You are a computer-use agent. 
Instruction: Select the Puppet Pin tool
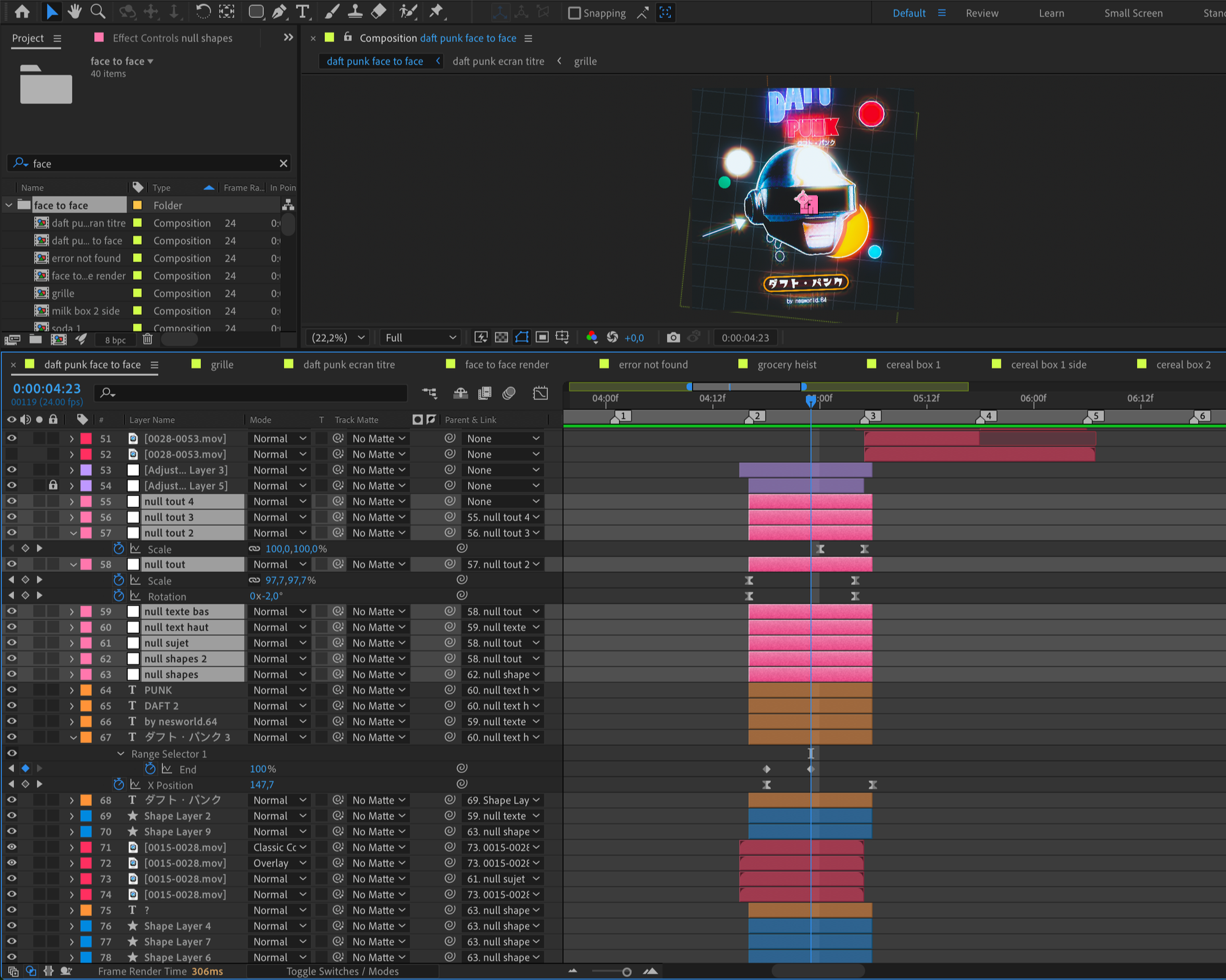pos(437,12)
